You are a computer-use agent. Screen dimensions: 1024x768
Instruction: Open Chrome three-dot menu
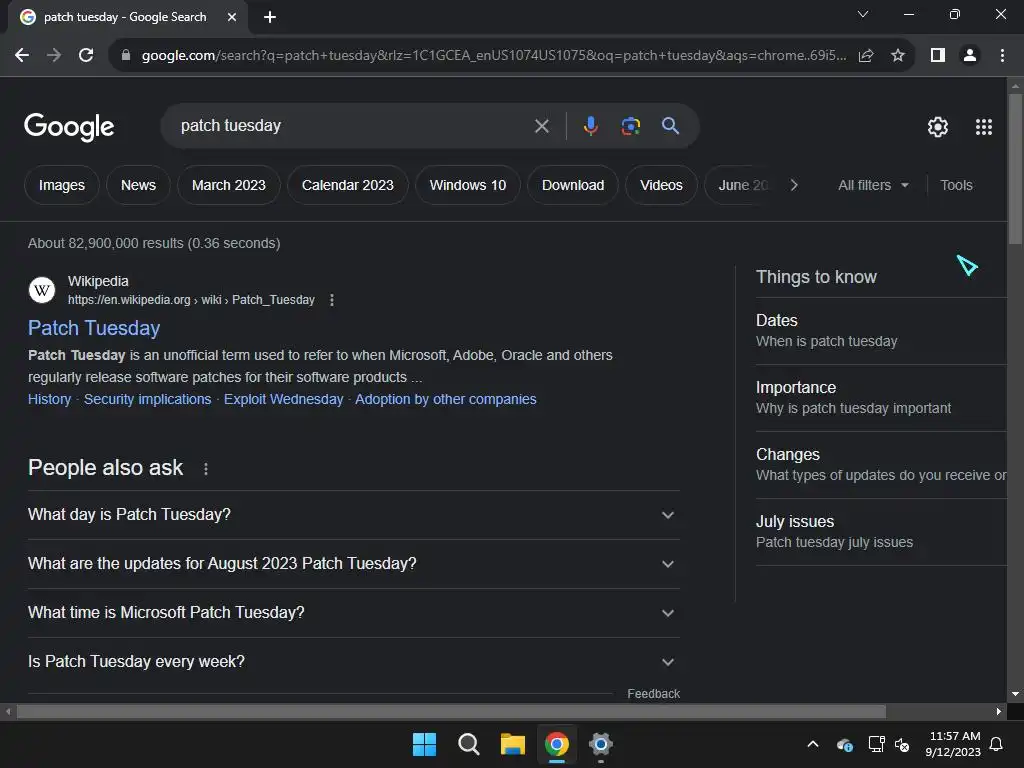1002,56
